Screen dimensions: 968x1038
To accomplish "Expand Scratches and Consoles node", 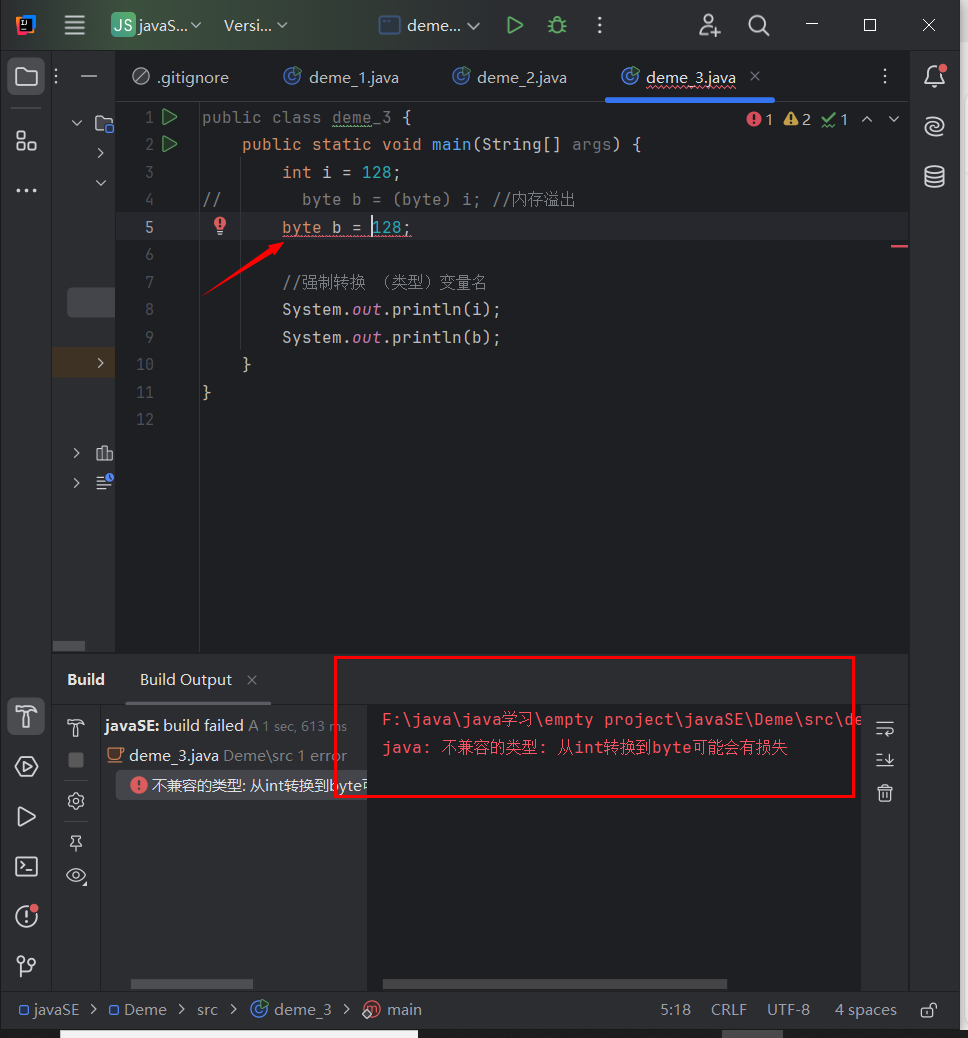I will click(x=76, y=483).
